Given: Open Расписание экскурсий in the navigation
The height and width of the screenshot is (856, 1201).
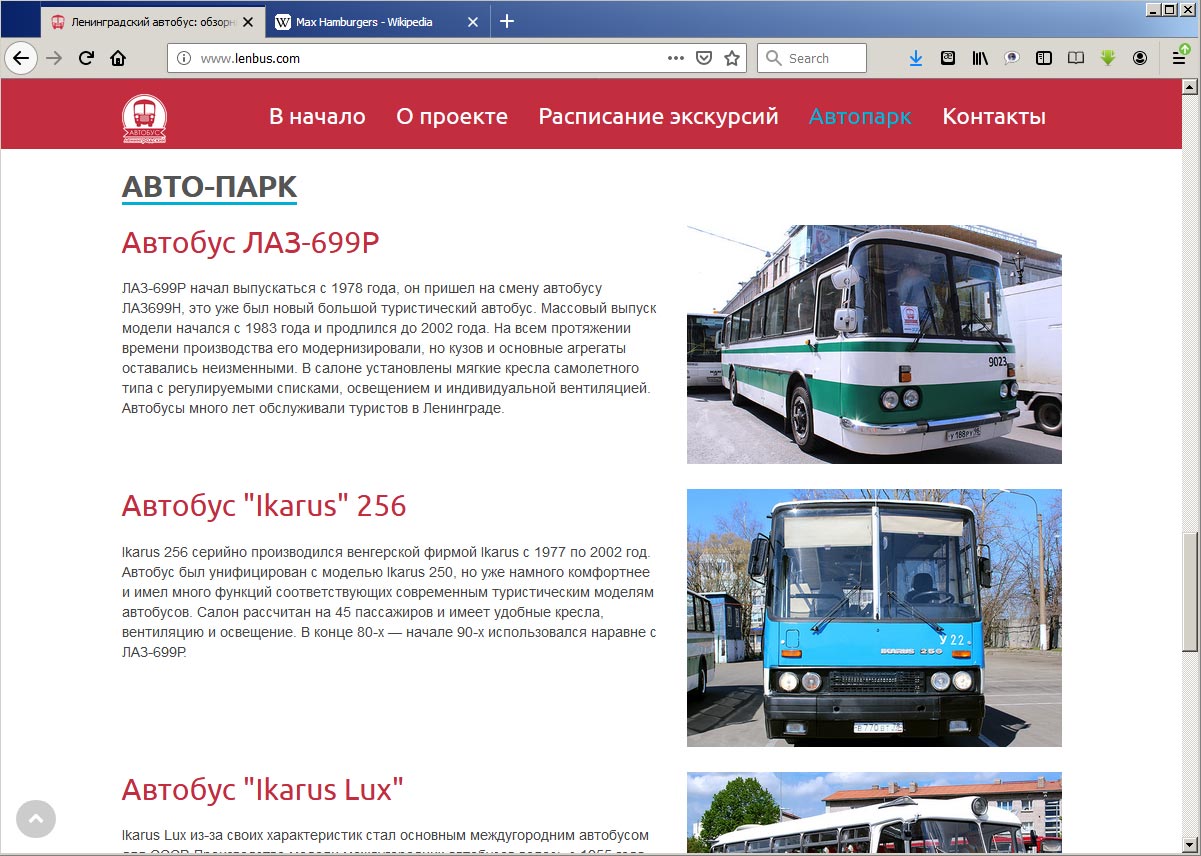Looking at the screenshot, I should click(x=658, y=117).
